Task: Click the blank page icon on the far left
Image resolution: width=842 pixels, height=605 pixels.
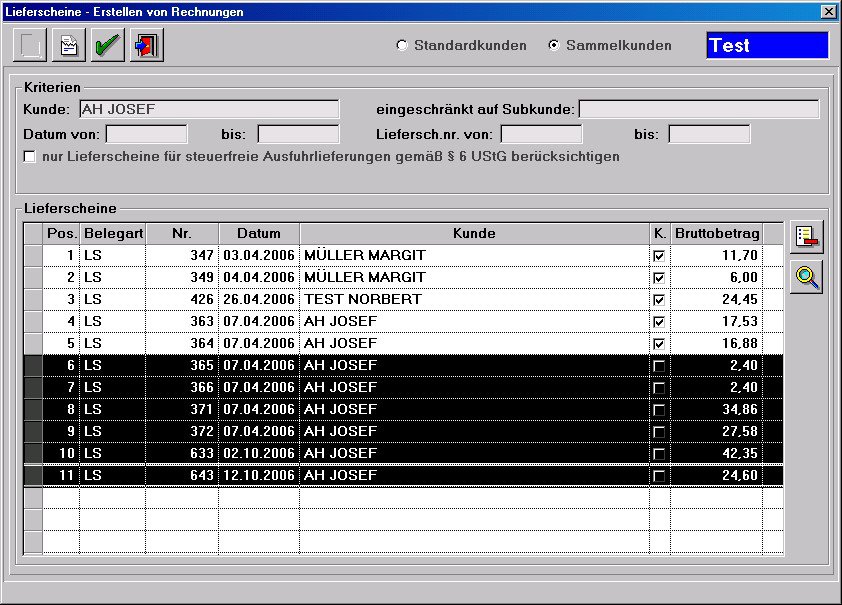Action: tap(30, 44)
